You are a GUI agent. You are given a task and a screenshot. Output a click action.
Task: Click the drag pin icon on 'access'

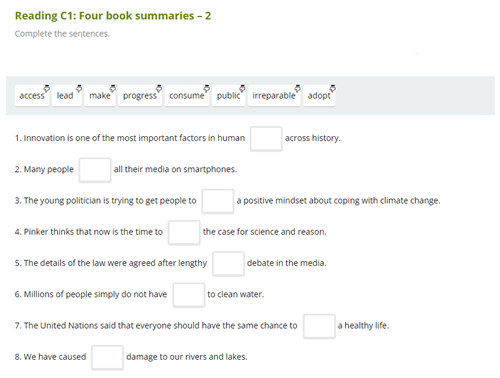coord(47,88)
